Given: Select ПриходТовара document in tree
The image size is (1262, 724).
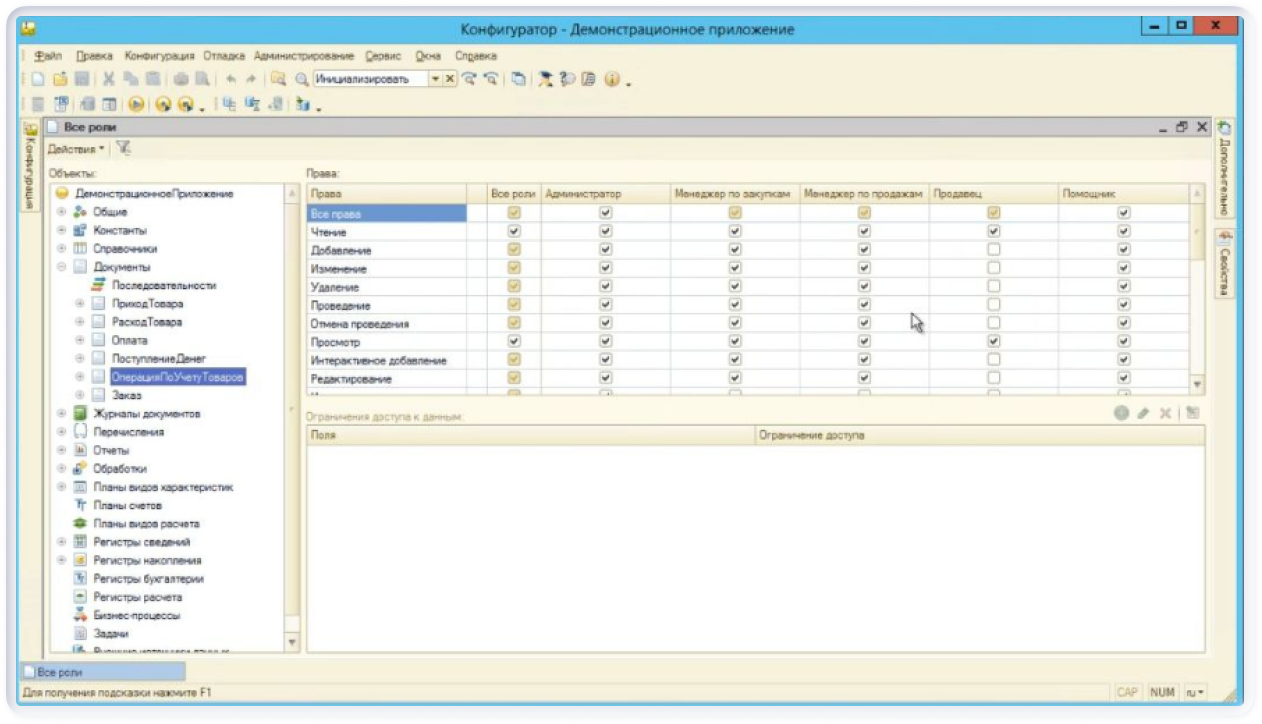Looking at the screenshot, I should pyautogui.click(x=147, y=304).
